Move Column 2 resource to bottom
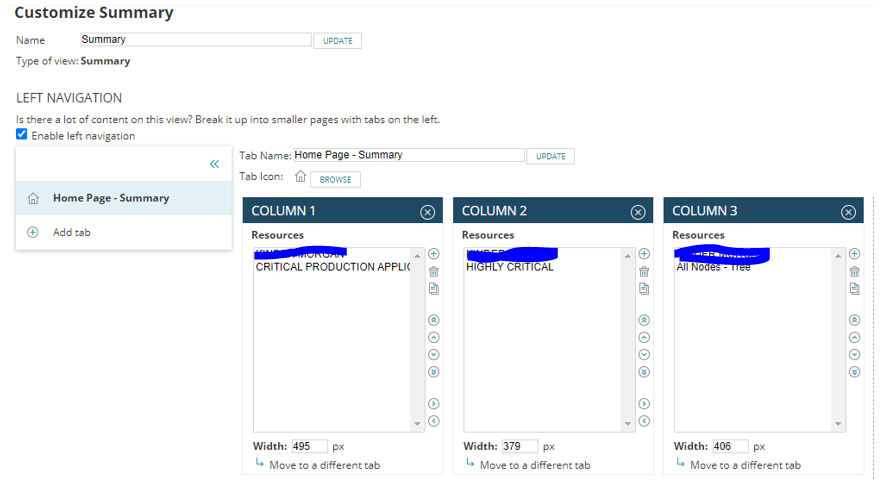The image size is (896, 497). click(644, 372)
